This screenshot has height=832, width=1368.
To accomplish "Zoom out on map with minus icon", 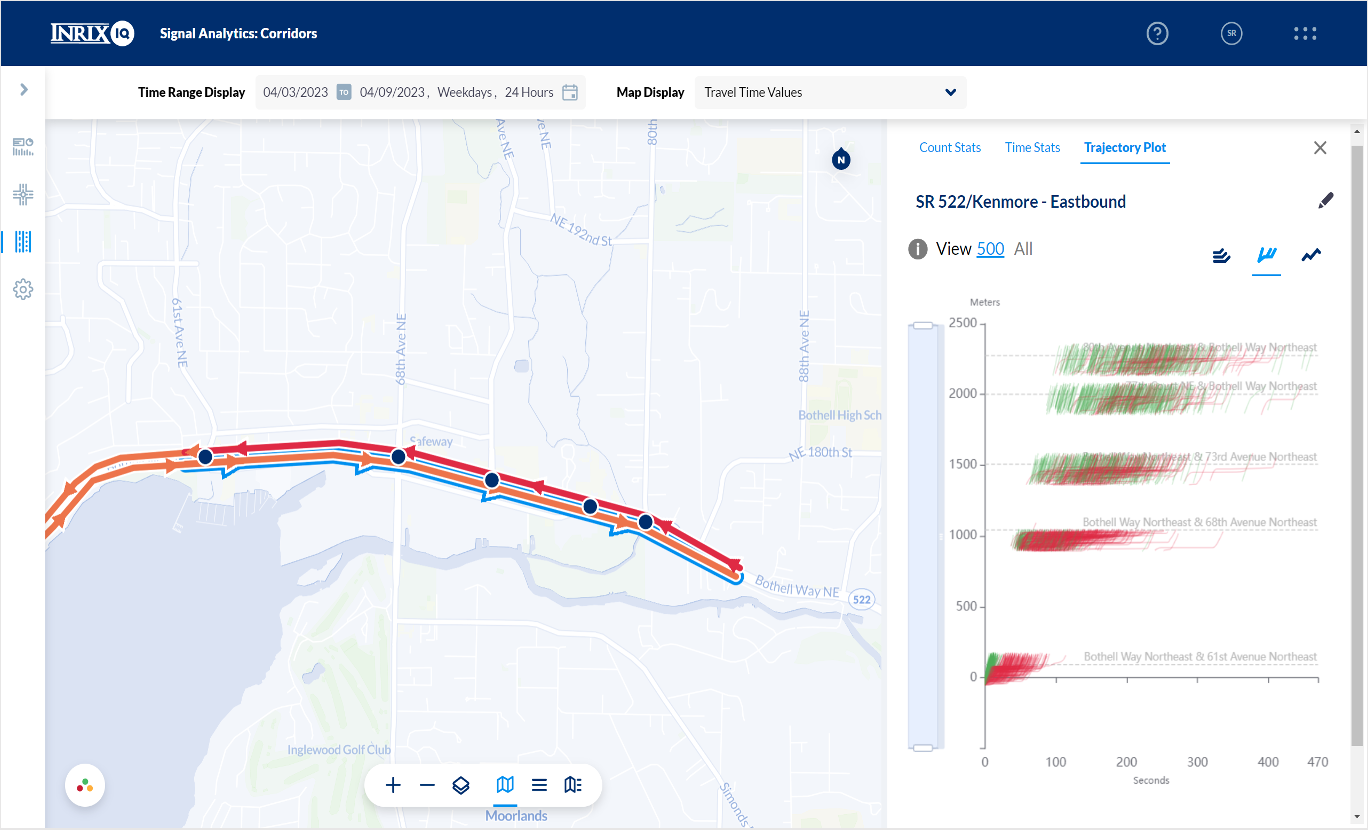I will click(x=427, y=785).
